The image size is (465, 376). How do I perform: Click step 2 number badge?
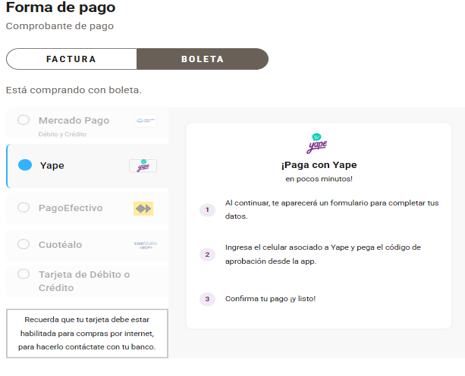207,255
